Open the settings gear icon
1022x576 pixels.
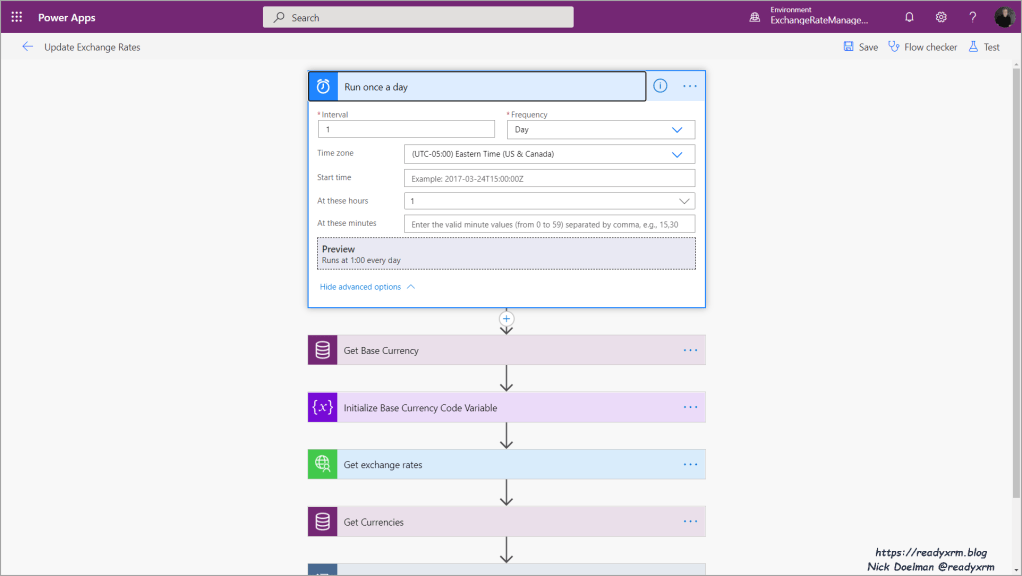coord(941,17)
